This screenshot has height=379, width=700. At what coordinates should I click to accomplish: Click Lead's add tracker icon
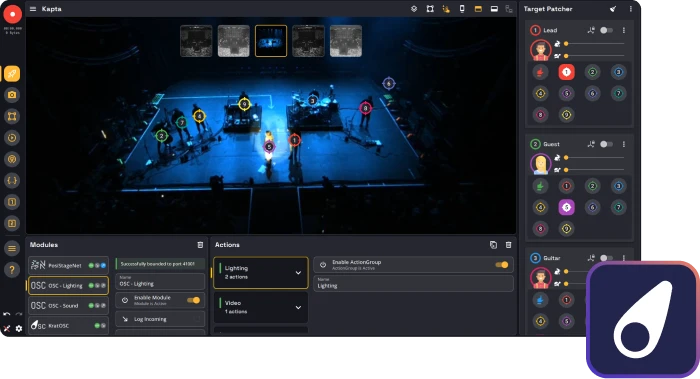point(591,30)
